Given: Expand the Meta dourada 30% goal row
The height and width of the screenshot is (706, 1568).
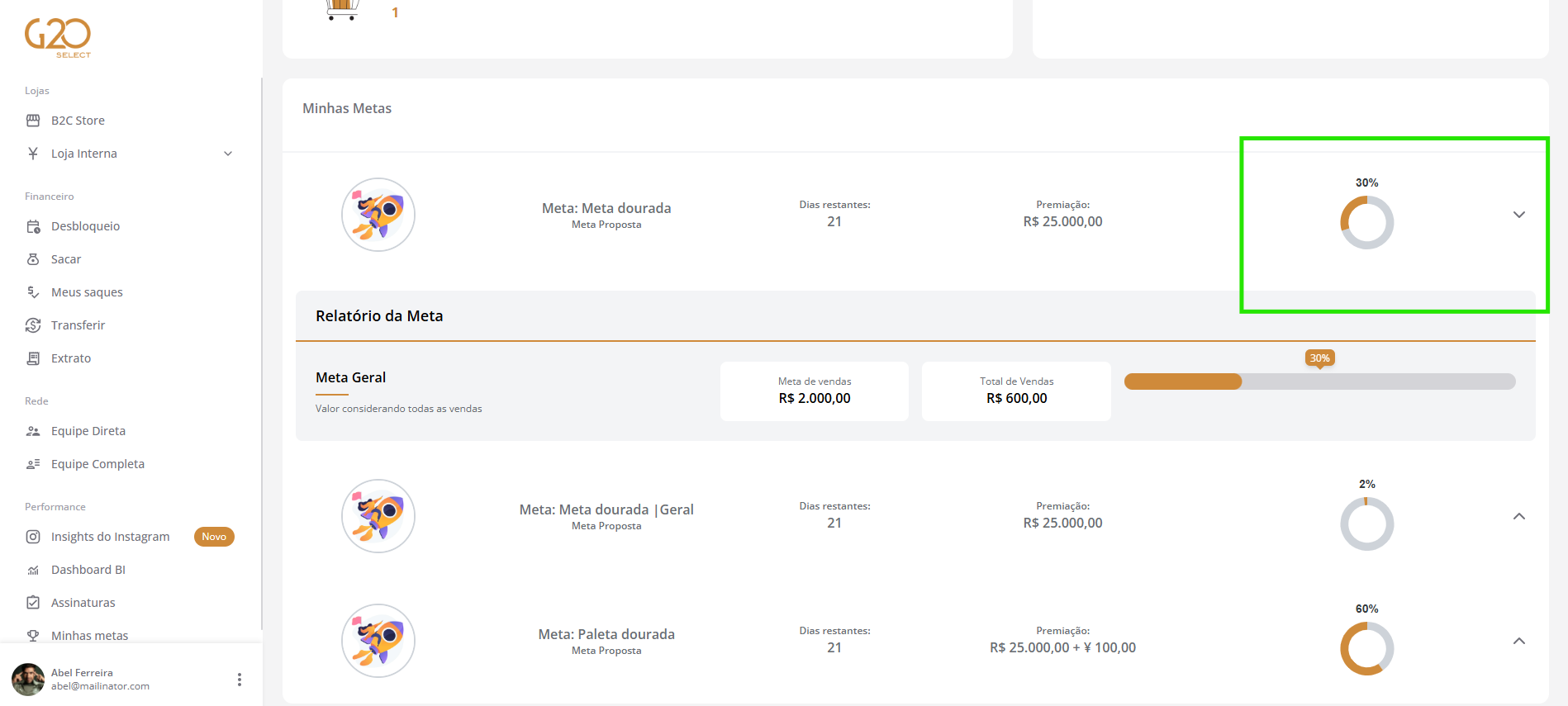Looking at the screenshot, I should click(1518, 215).
